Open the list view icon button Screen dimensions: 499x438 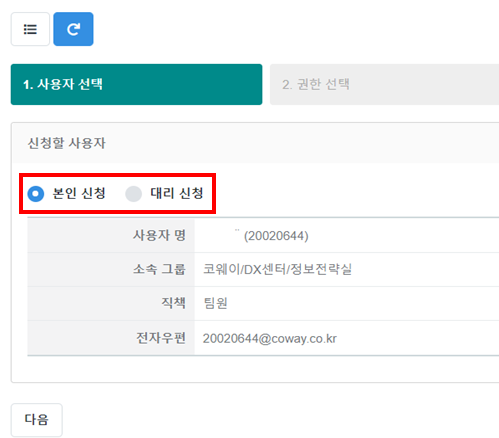tap(30, 29)
